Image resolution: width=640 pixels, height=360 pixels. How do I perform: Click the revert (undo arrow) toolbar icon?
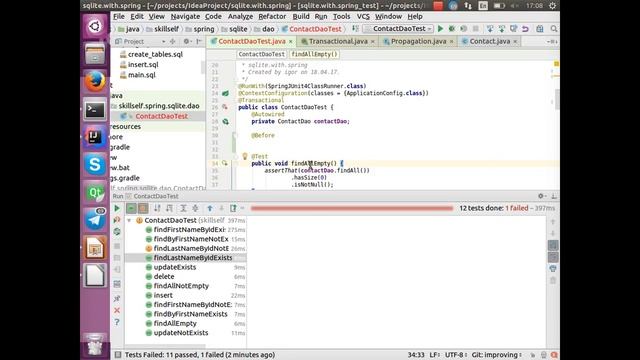point(525,29)
